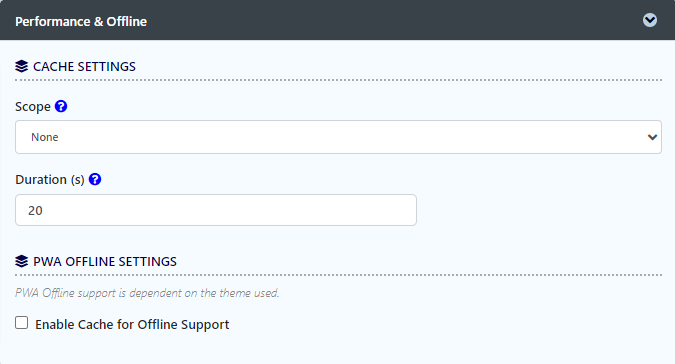675x364 pixels.
Task: Click the Scope field label
Action: click(x=33, y=107)
